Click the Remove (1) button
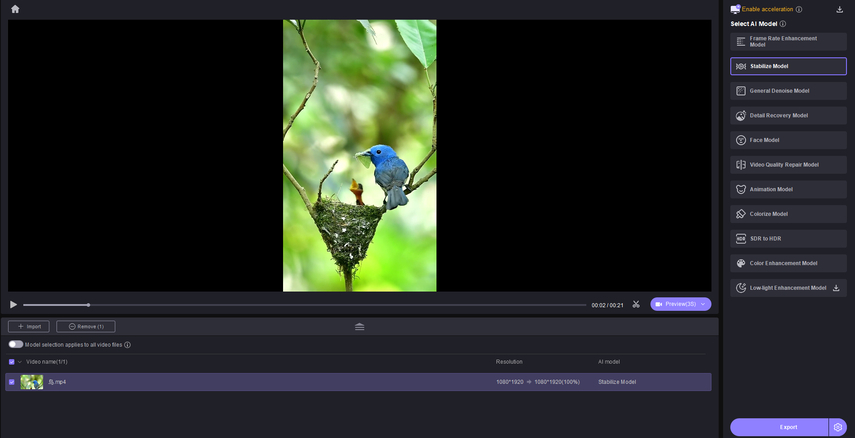 (x=86, y=327)
